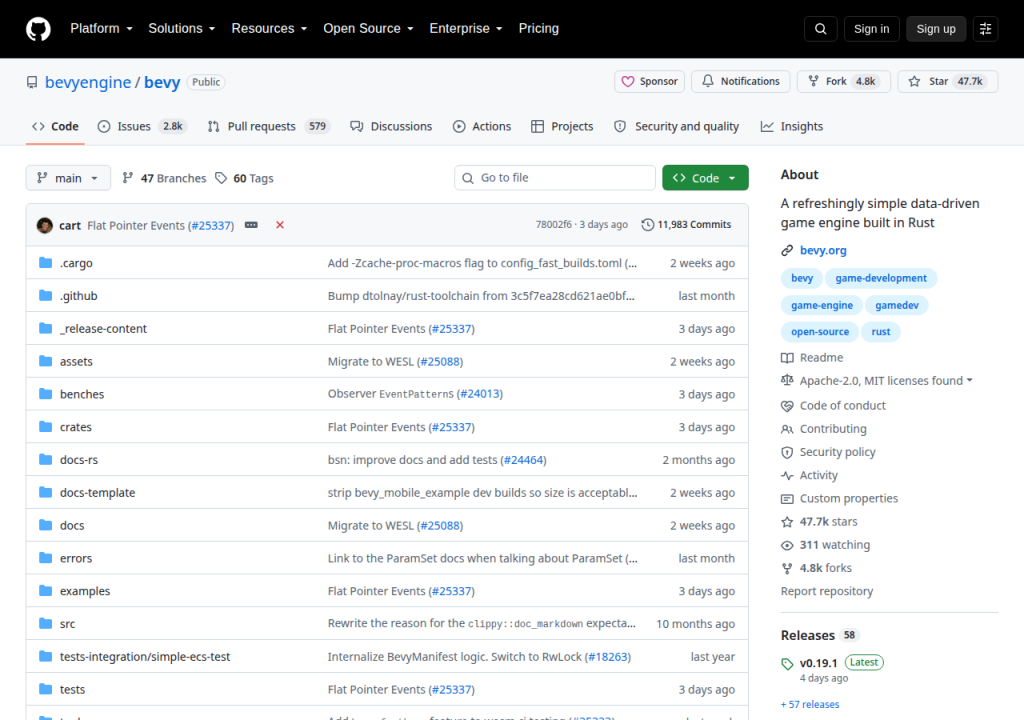Screen dimensions: 1024x720
Task: Click the release tag icon for v0.19.1
Action: point(787,664)
